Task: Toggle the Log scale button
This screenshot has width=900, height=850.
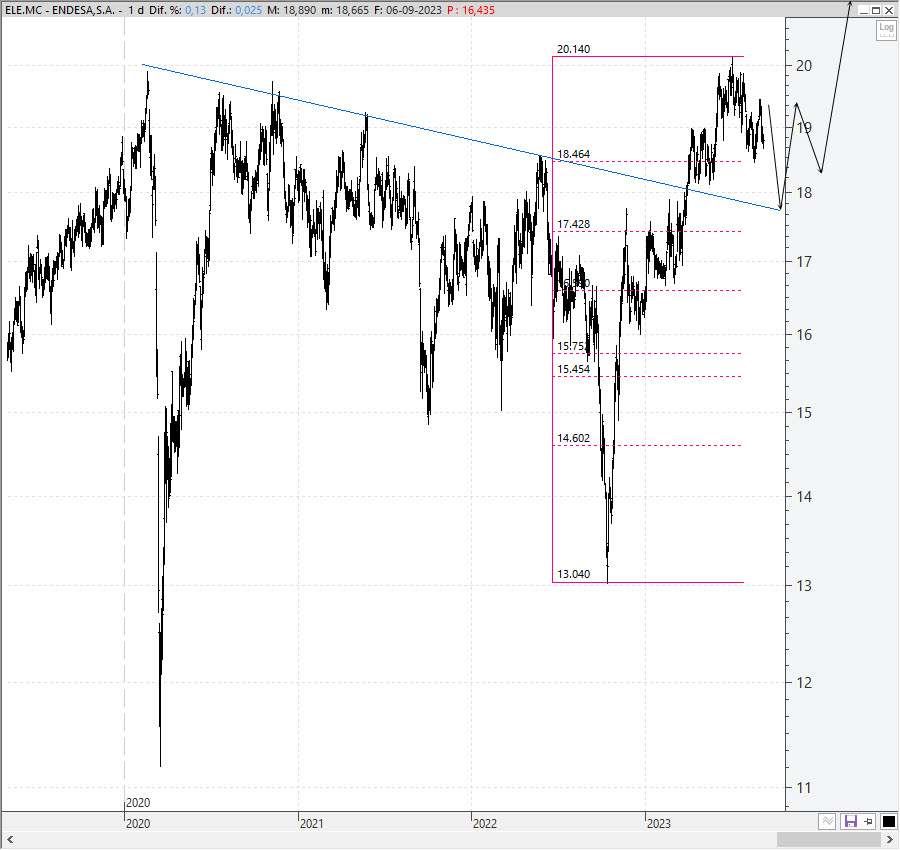Action: coord(886,30)
